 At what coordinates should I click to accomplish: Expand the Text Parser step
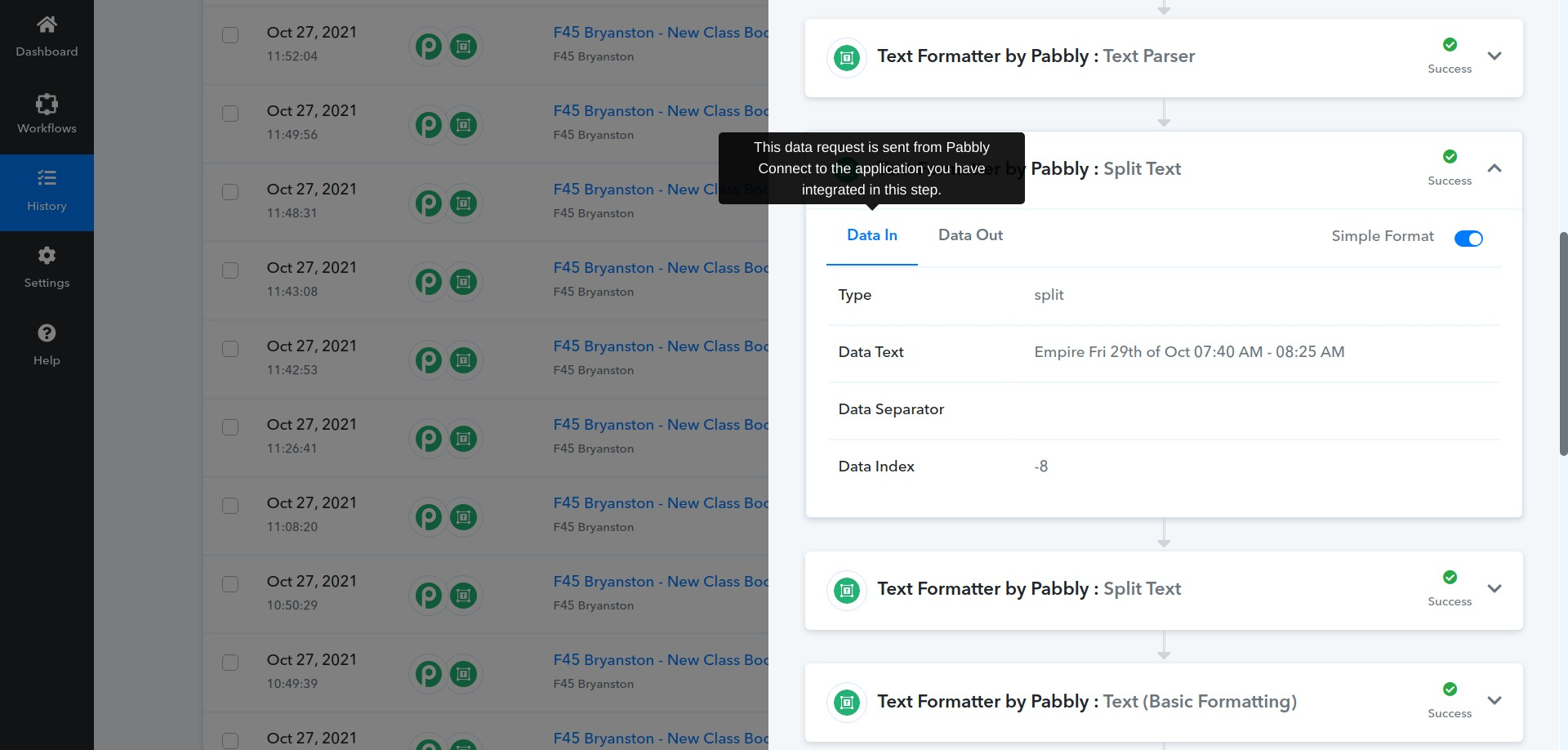pos(1494,56)
